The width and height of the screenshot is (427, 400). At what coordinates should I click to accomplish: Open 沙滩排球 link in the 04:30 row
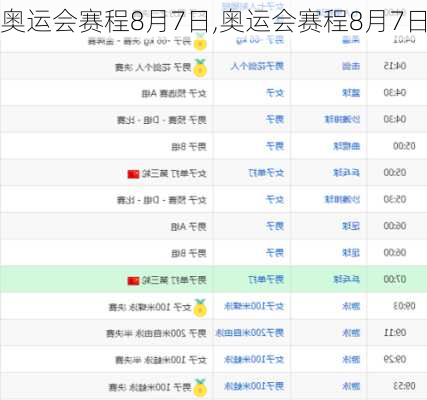[342, 119]
